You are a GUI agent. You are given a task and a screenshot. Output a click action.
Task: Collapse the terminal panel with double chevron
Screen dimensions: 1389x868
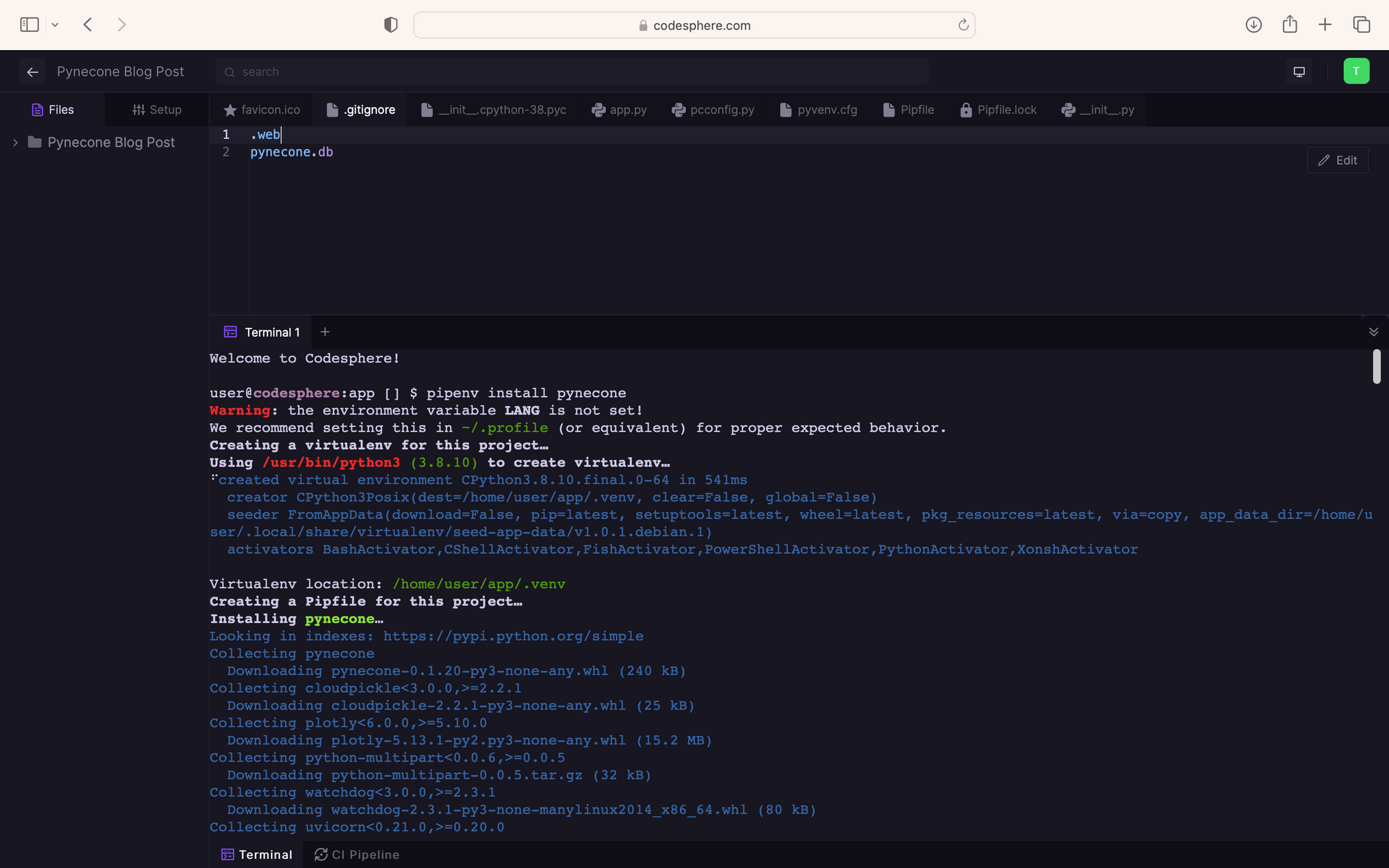[x=1373, y=332]
